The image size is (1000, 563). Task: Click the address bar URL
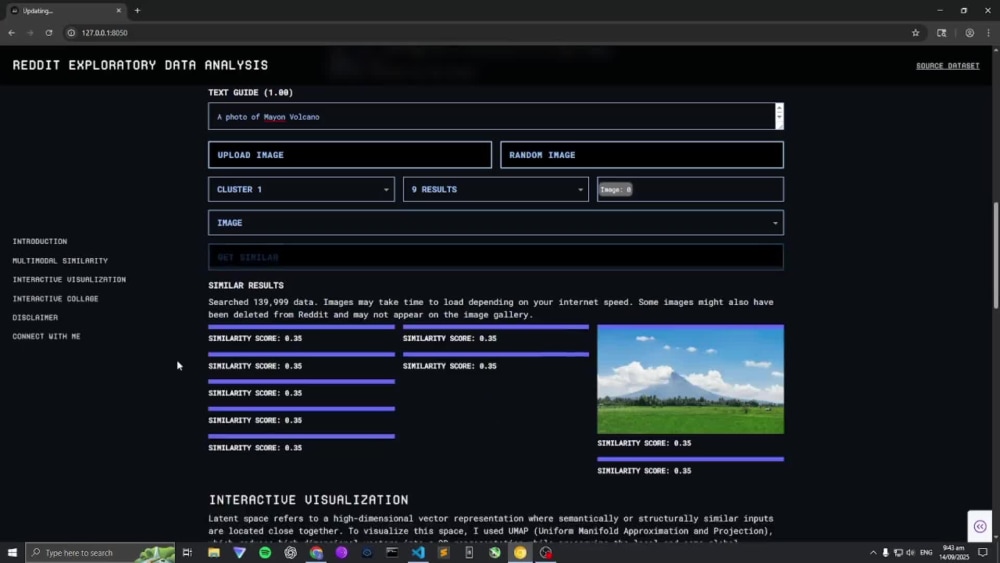click(105, 33)
